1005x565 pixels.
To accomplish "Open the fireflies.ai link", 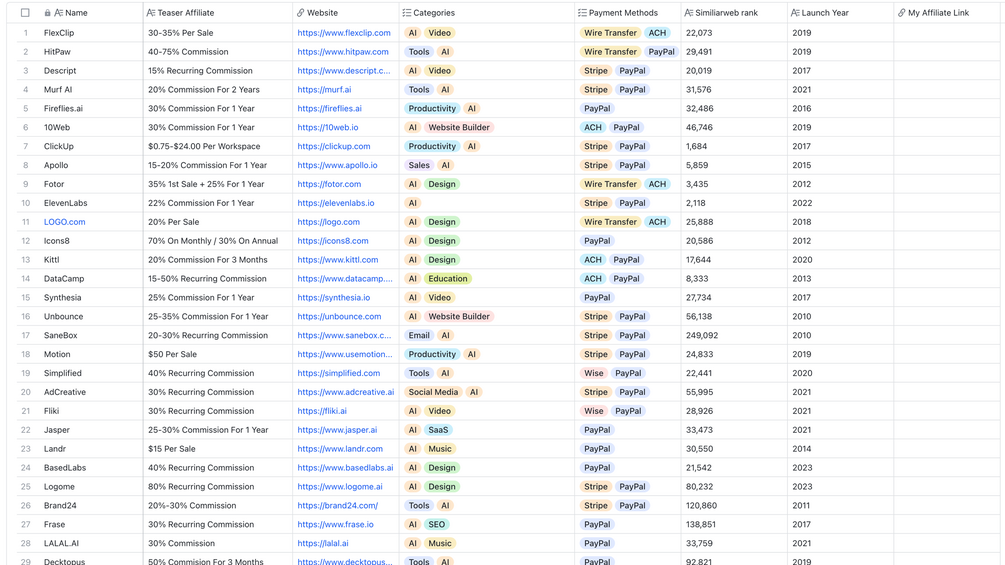I will click(x=329, y=109).
